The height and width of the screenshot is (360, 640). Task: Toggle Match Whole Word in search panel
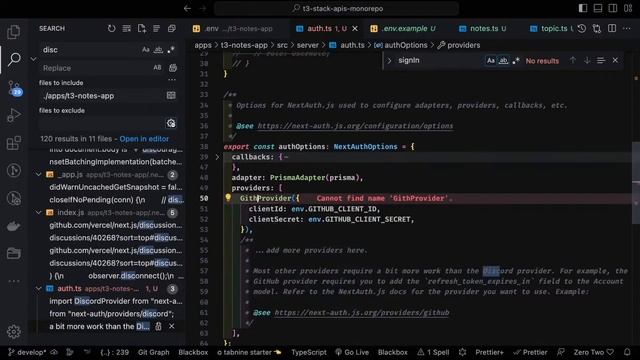click(x=158, y=49)
